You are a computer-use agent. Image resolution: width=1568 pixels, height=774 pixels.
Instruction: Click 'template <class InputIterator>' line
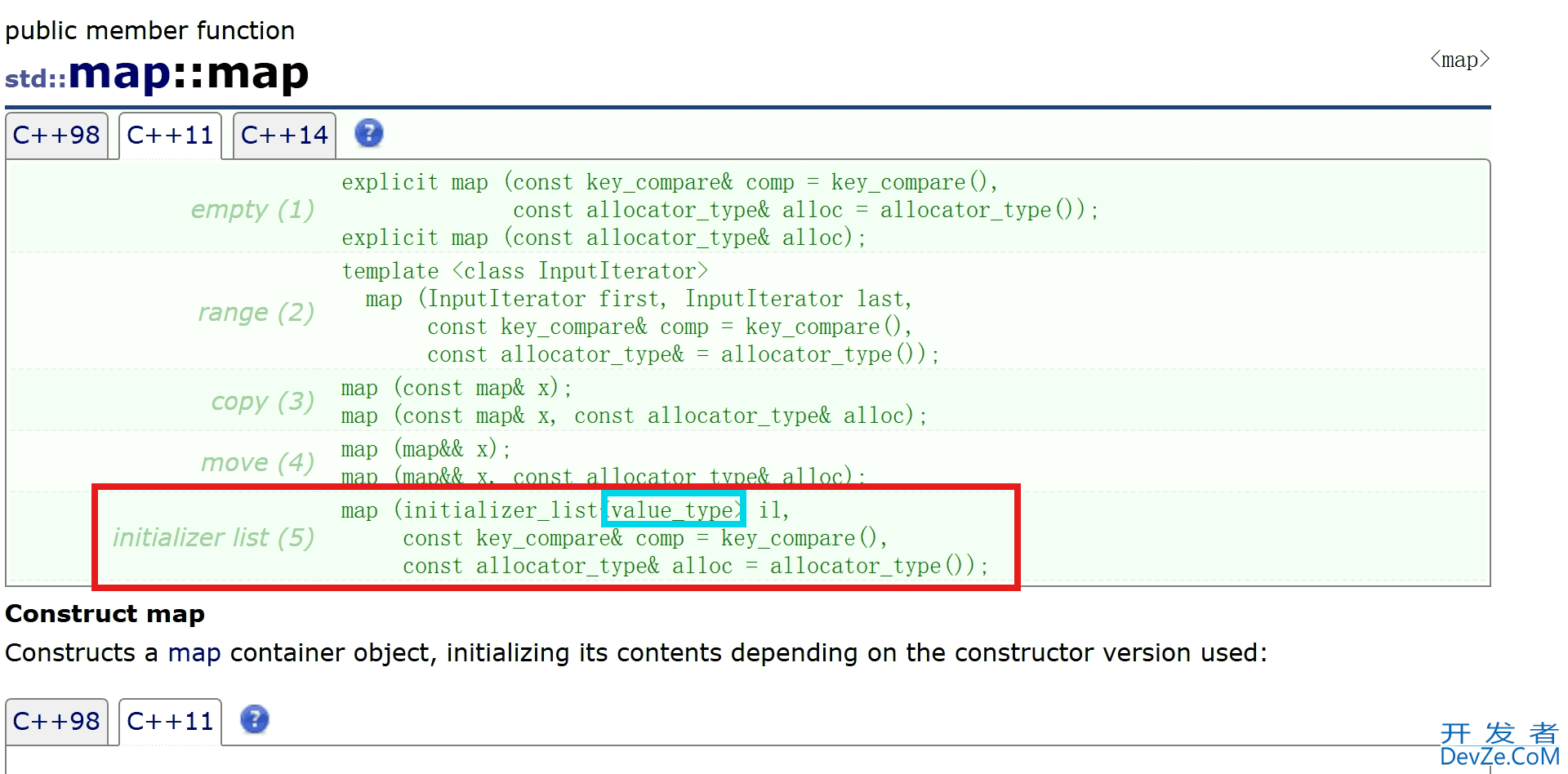pyautogui.click(x=525, y=271)
